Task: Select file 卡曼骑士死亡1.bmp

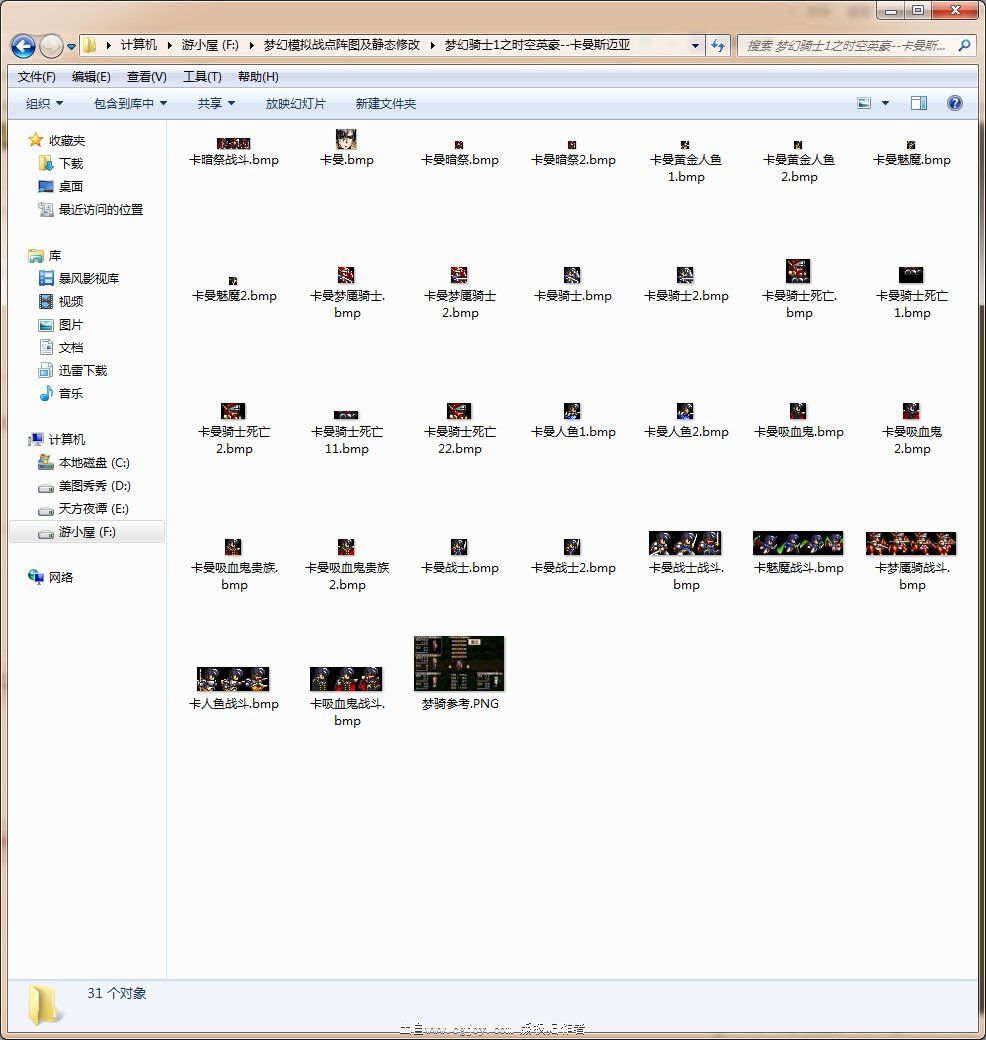Action: (912, 292)
